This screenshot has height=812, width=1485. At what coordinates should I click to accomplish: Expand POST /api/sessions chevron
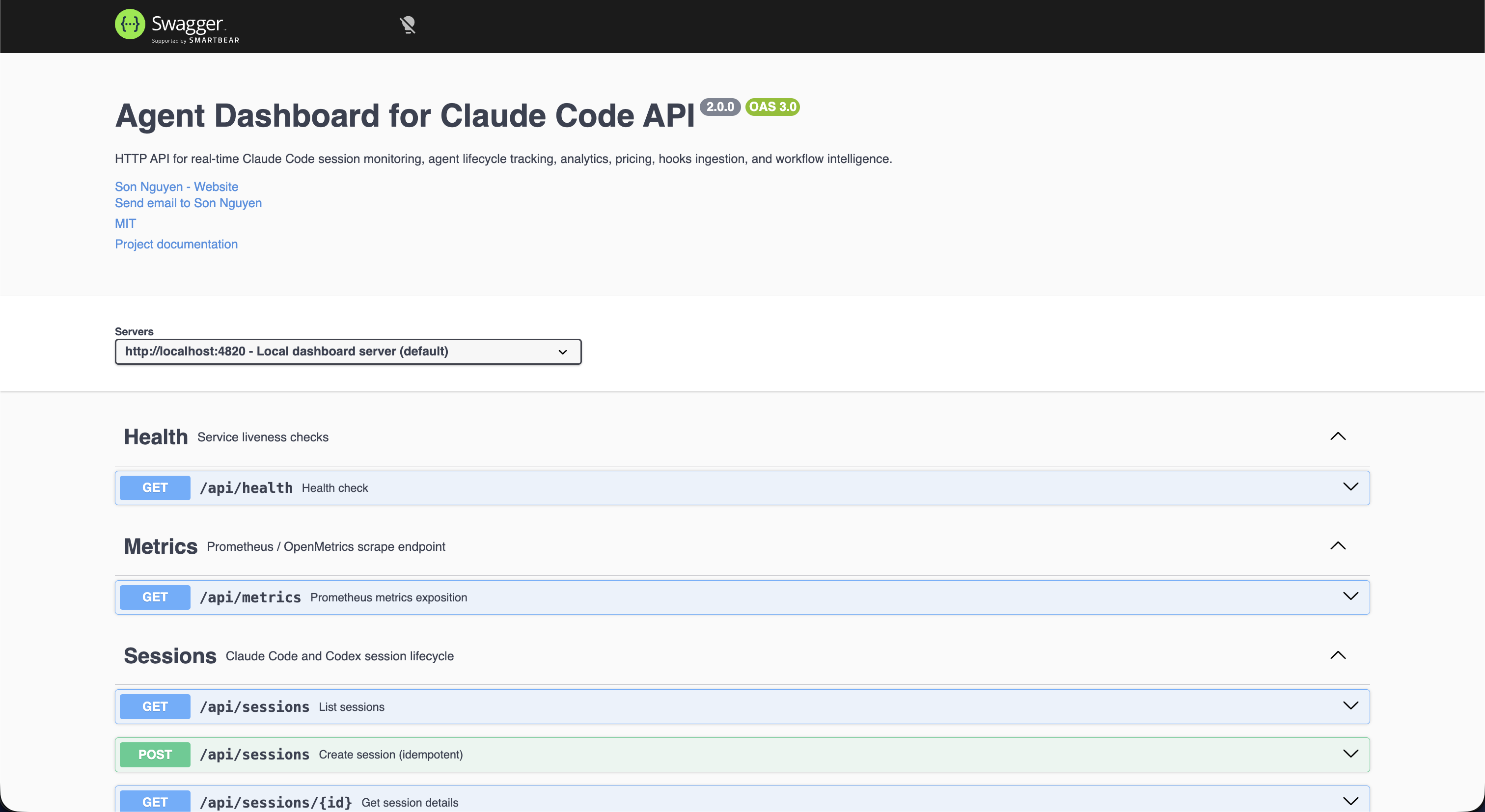tap(1350, 754)
